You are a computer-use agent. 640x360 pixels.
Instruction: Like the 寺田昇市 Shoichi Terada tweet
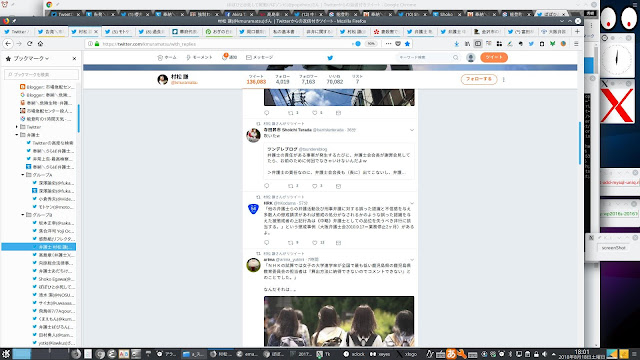coord(315,186)
